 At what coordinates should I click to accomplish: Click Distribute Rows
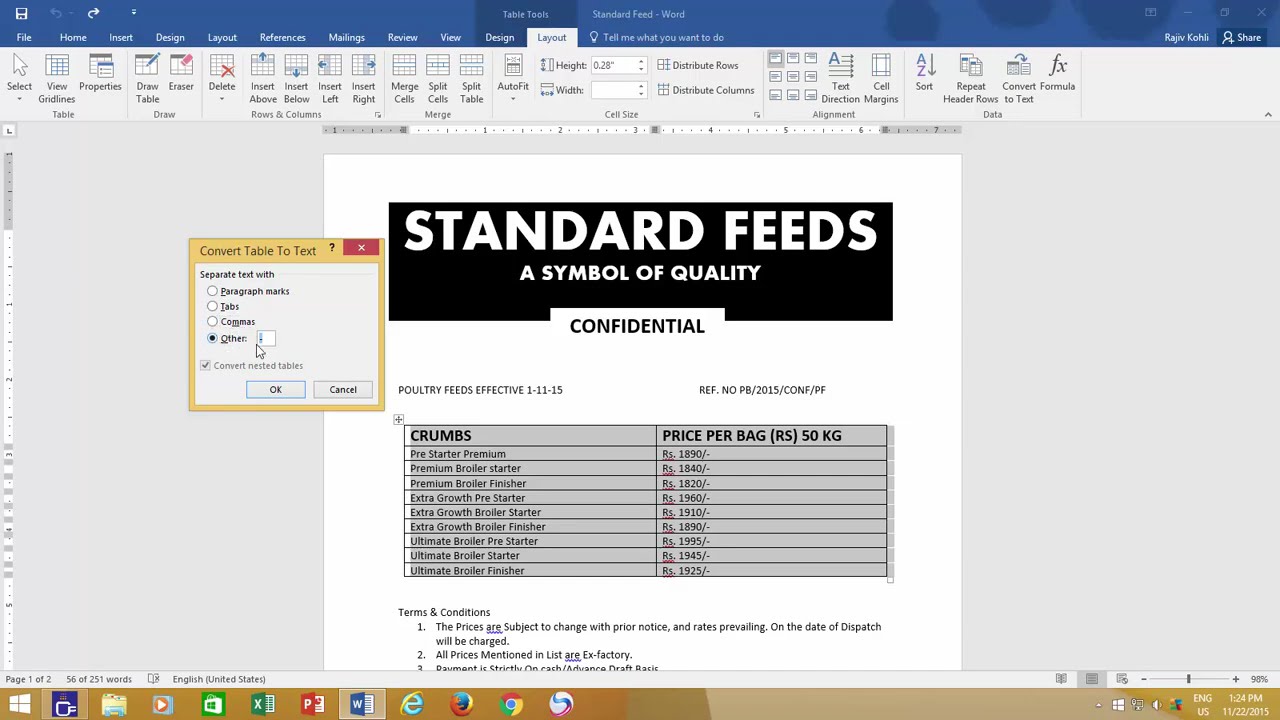pyautogui.click(x=697, y=65)
